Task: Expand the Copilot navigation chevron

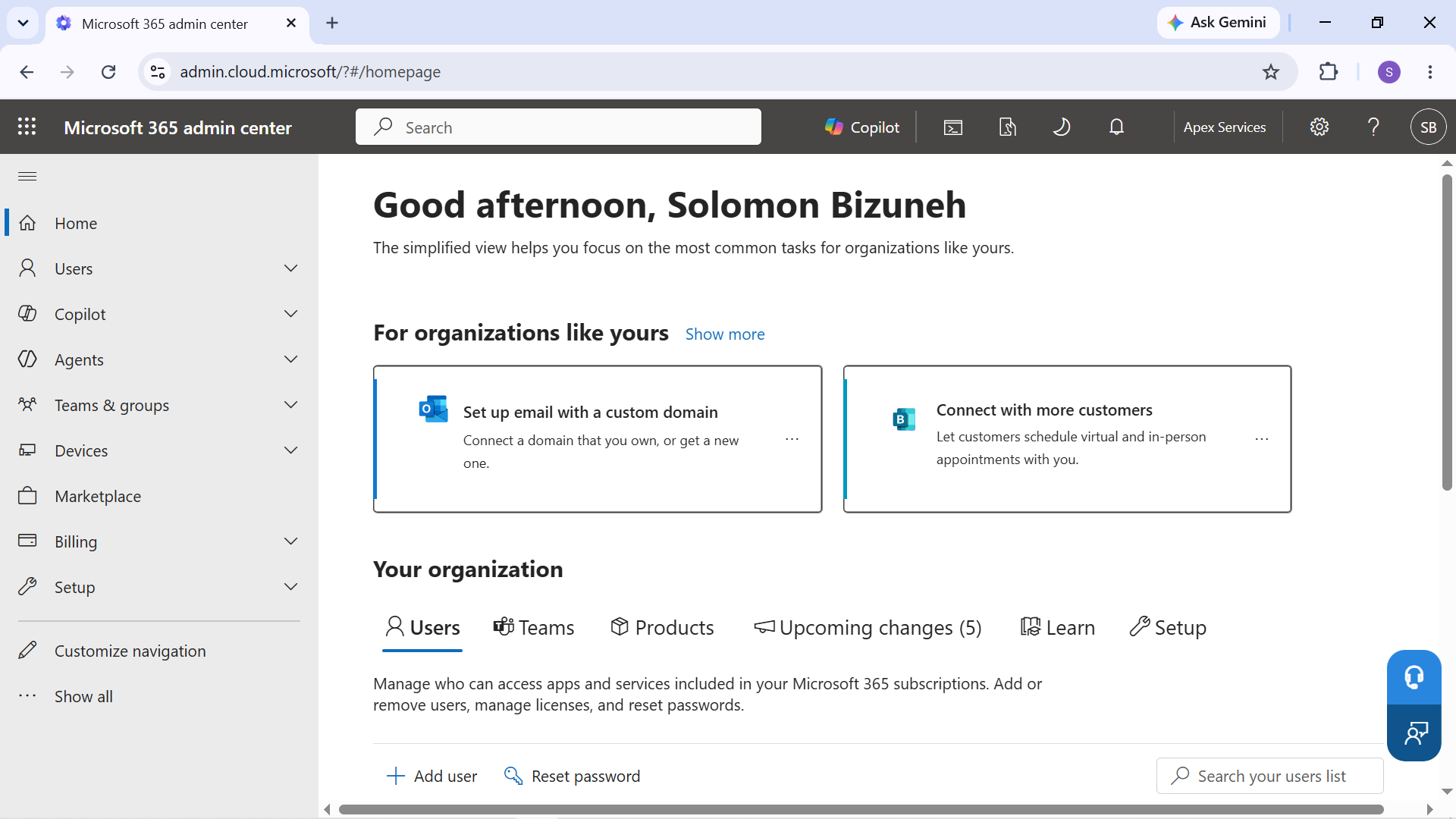Action: (290, 314)
